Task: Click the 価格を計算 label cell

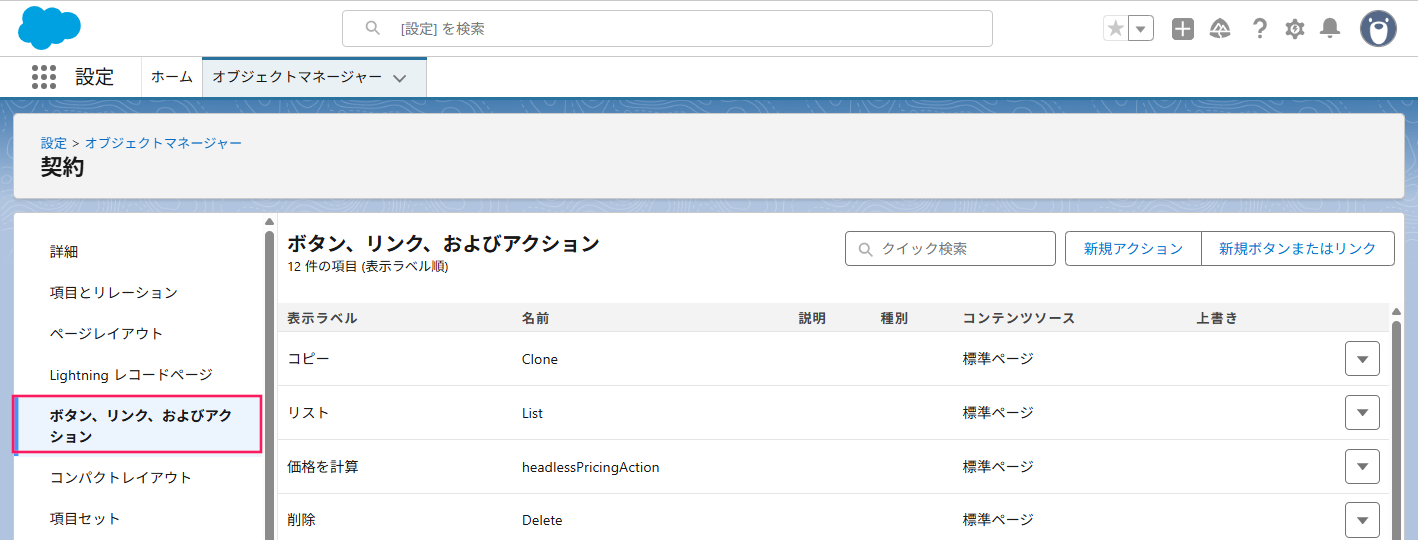Action: coord(322,467)
